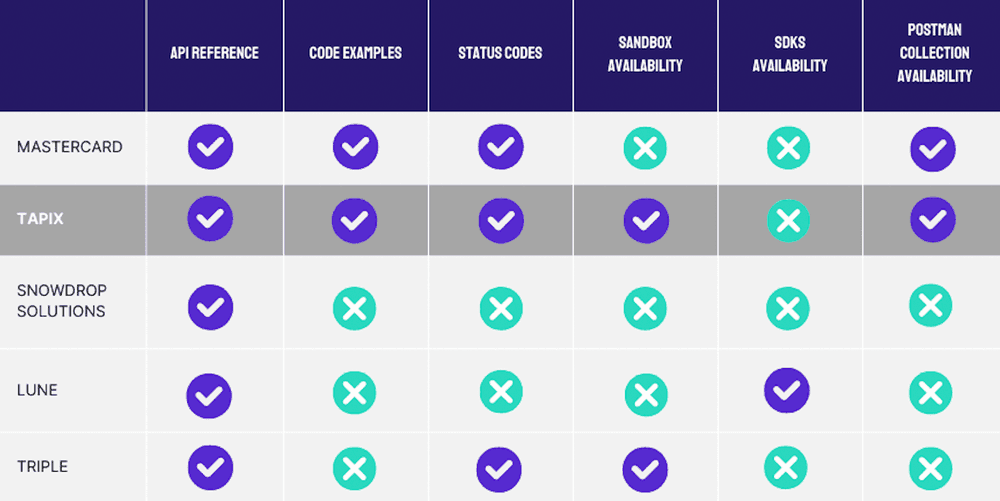Screen dimensions: 1000x501
Task: Select the Status Codes column header
Action: (500, 53)
